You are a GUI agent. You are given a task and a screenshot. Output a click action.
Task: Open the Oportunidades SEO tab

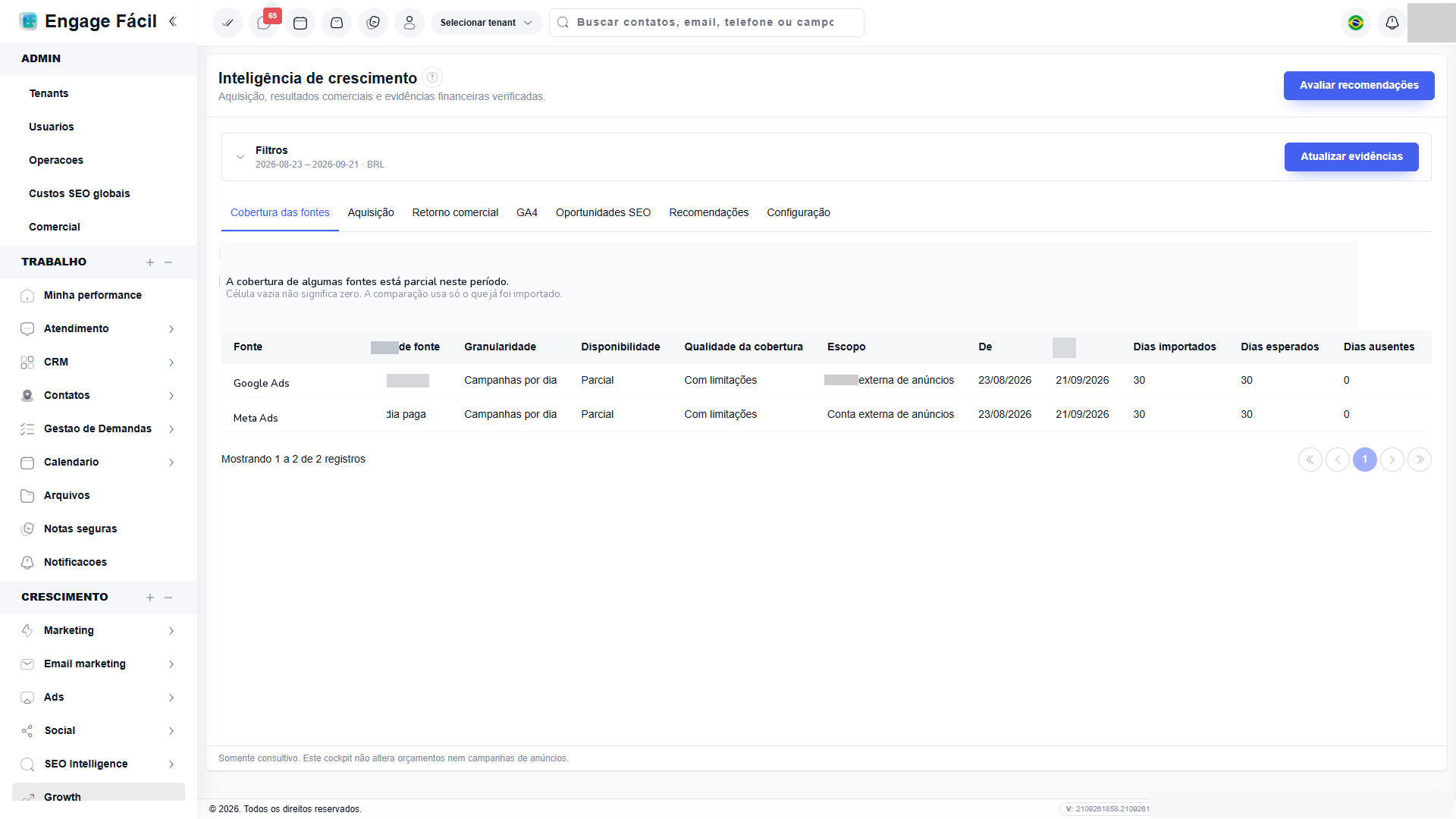pos(603,212)
